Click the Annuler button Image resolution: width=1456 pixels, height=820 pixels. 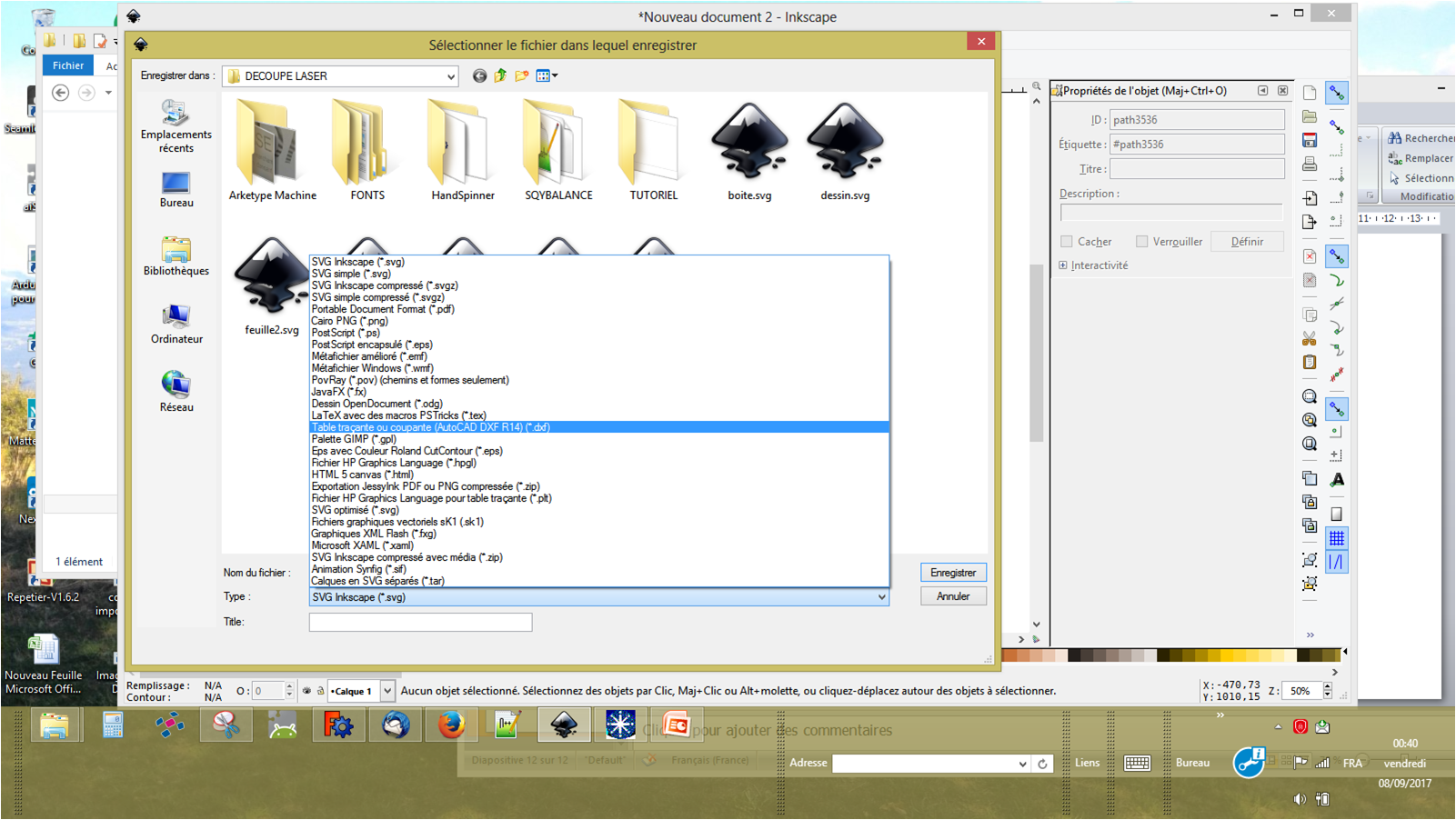(953, 596)
